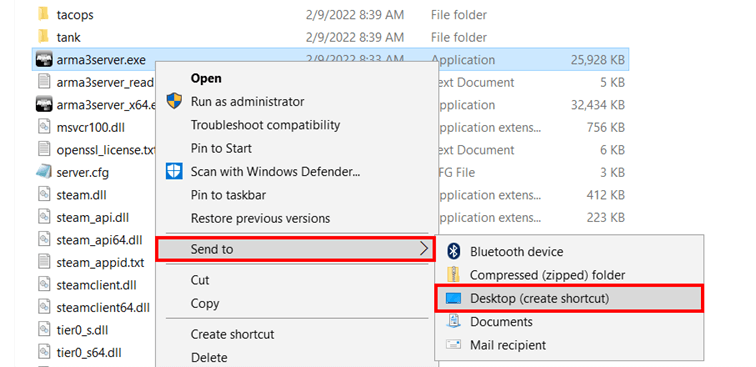Click the arma3server.exe application icon

(x=44, y=60)
